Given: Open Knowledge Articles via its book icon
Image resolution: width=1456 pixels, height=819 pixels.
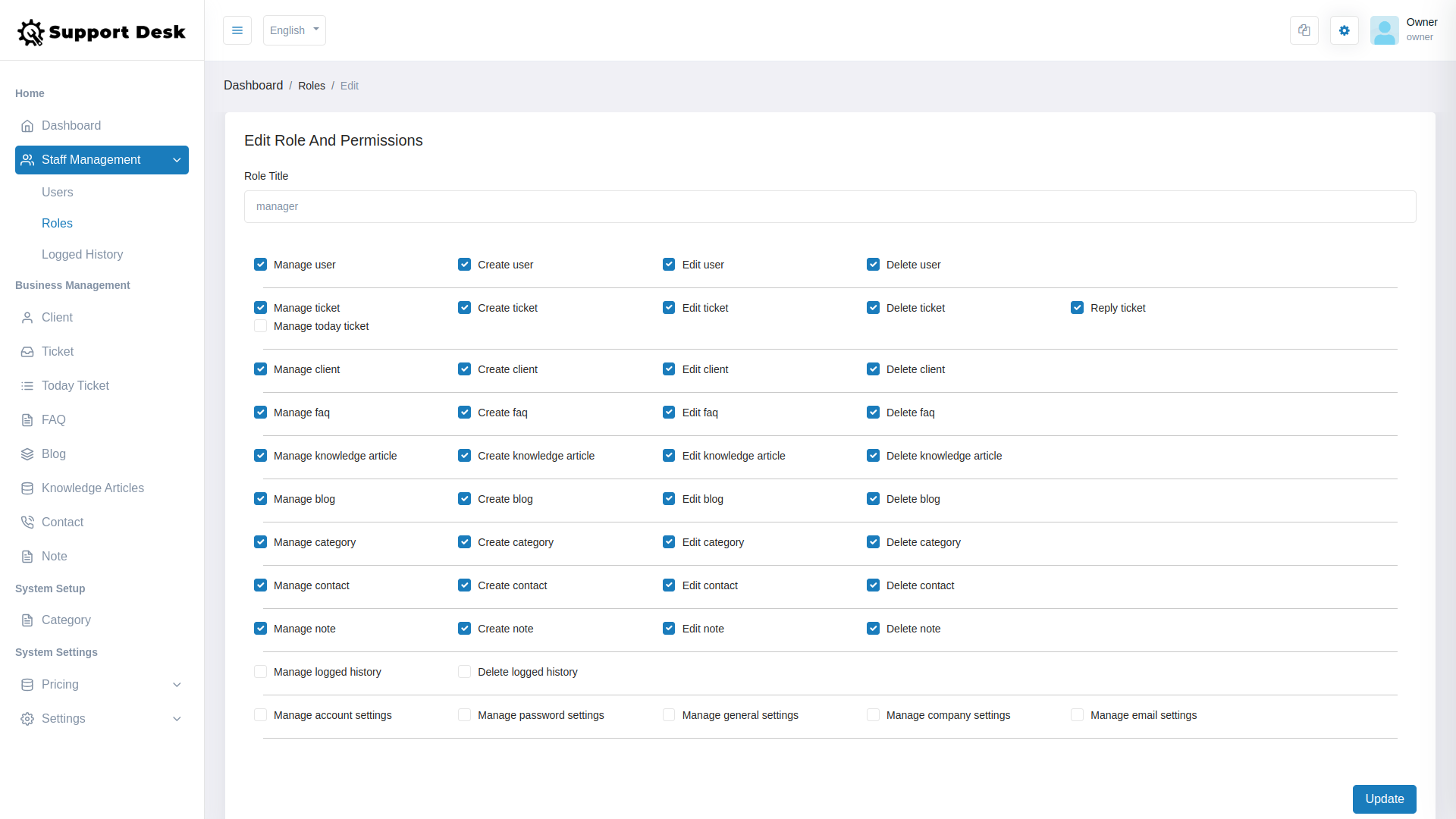Looking at the screenshot, I should [x=27, y=488].
